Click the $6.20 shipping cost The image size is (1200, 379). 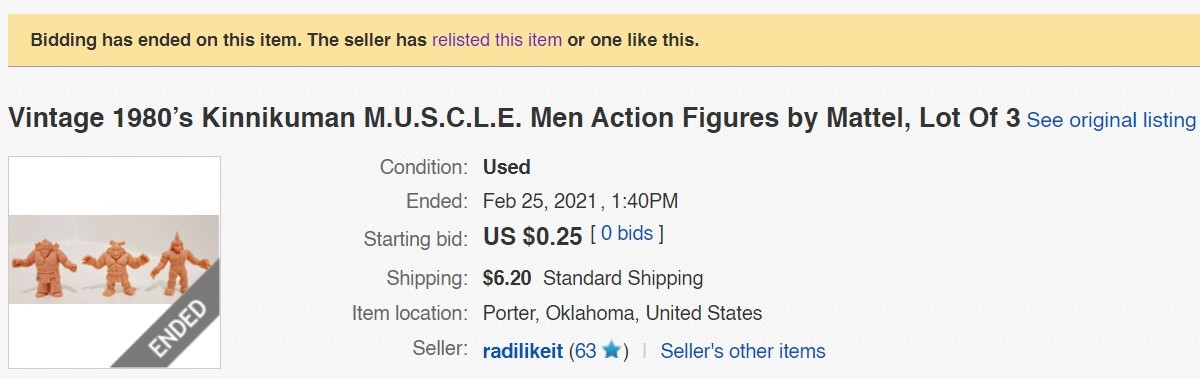(x=507, y=278)
